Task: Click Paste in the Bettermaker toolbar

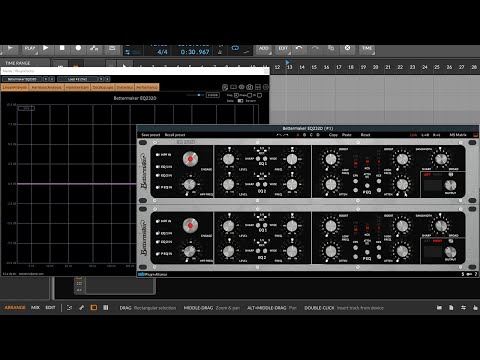Action: [347, 135]
